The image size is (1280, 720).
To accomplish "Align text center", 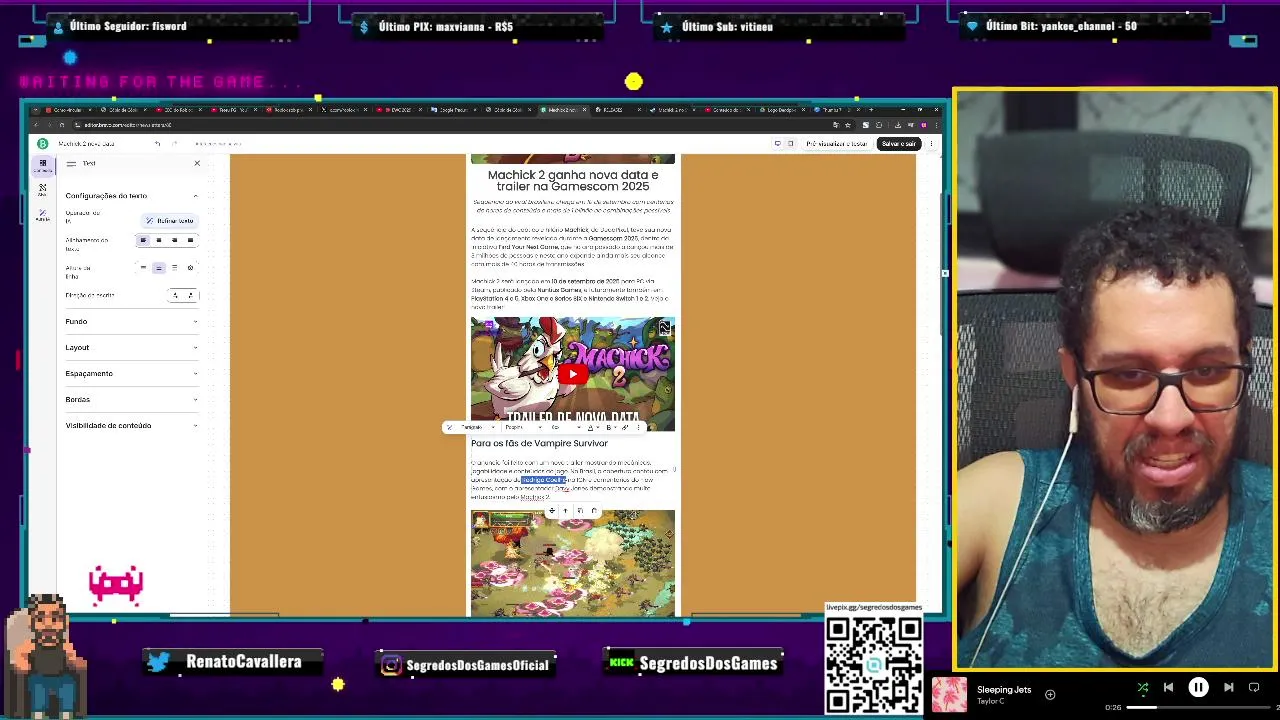I will pos(159,240).
